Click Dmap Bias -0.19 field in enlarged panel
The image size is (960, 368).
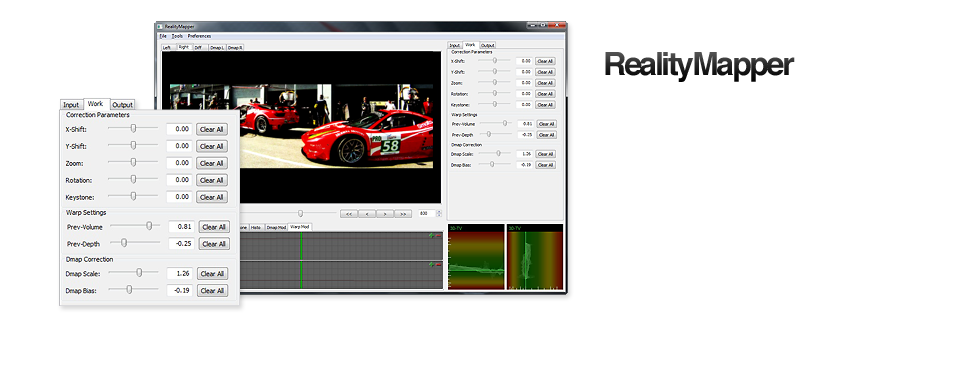[180, 291]
